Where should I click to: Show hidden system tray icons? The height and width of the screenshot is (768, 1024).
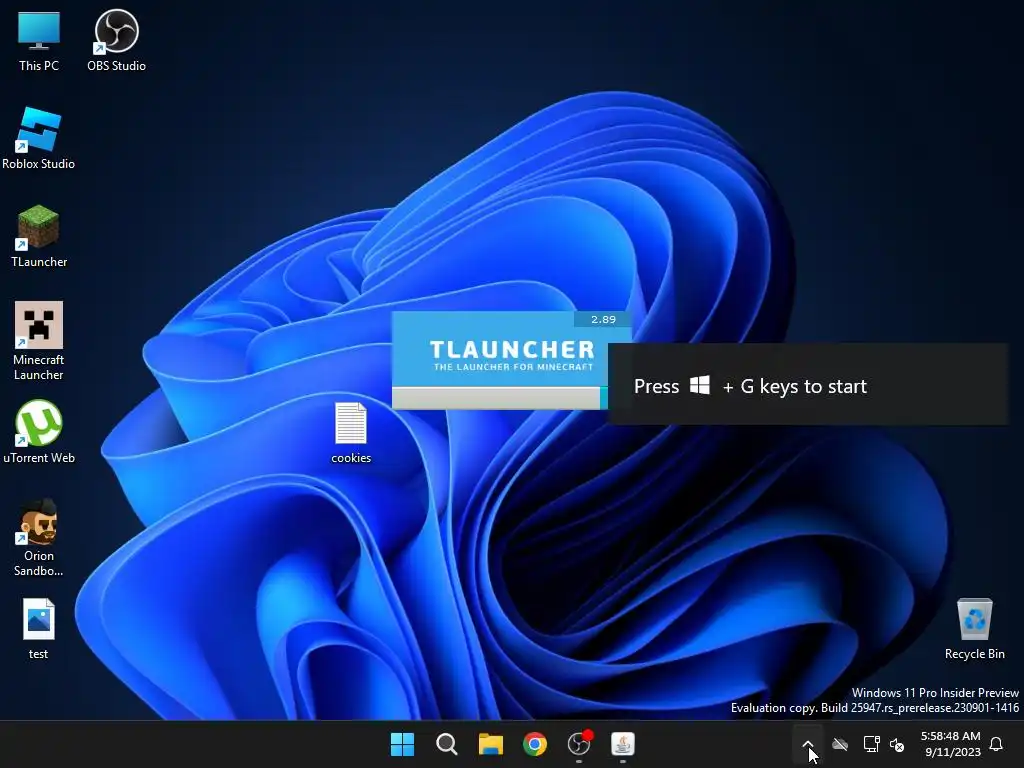point(808,744)
